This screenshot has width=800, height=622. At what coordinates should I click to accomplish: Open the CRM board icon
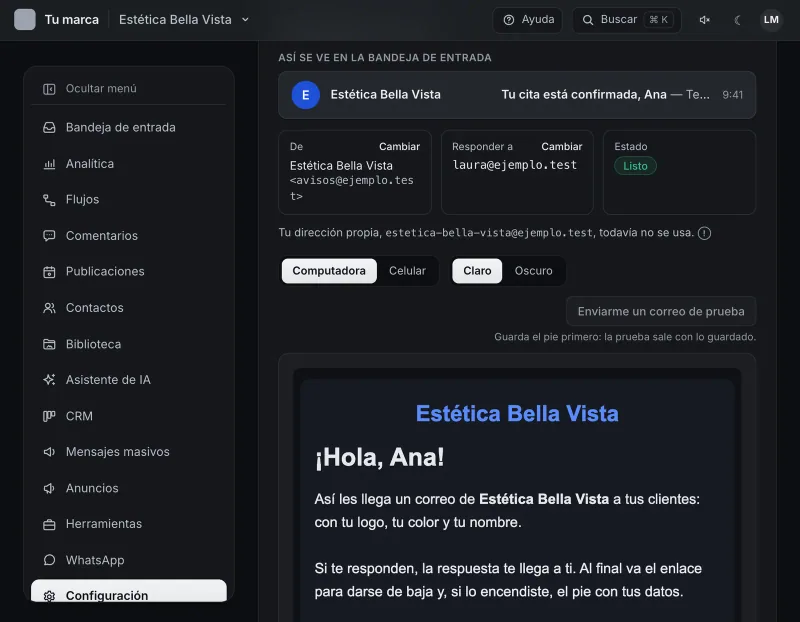point(49,416)
